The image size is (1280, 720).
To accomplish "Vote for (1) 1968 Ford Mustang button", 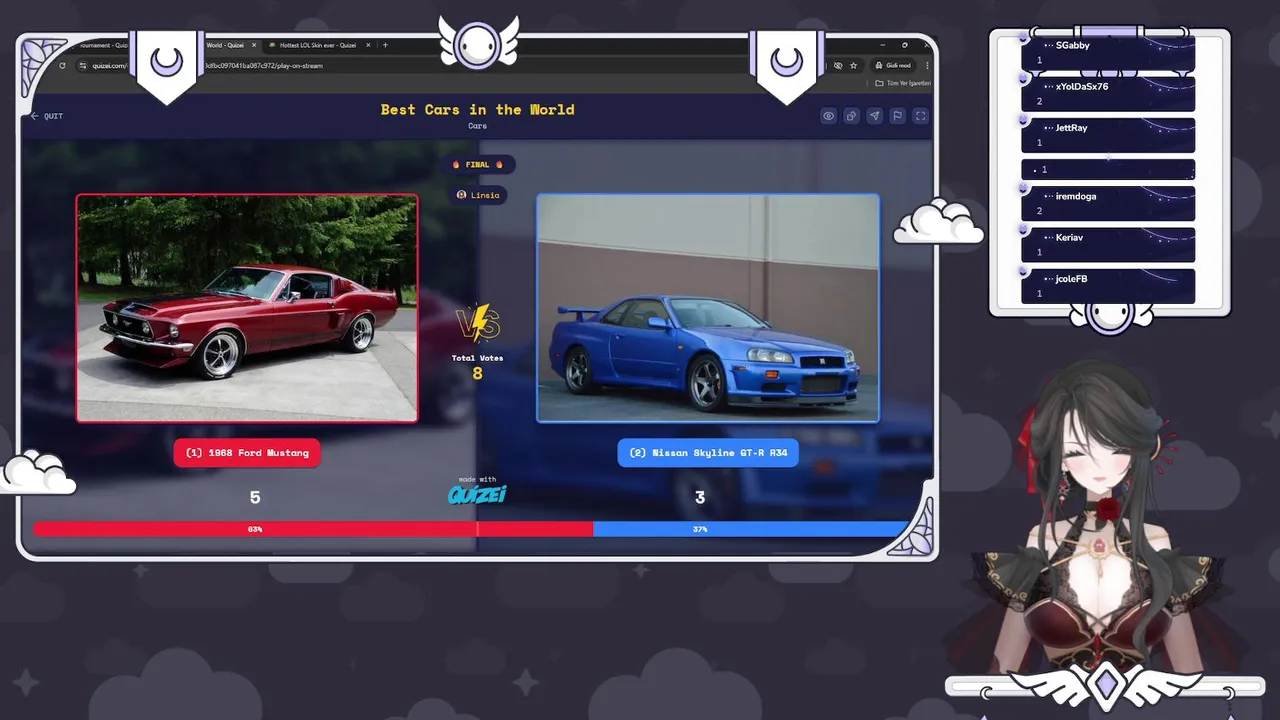I will (247, 453).
